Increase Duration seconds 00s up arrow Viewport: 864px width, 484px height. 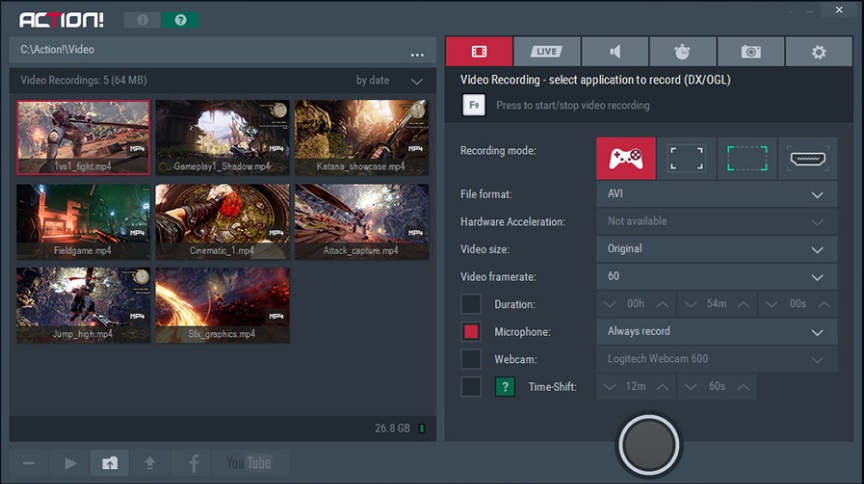pos(824,304)
